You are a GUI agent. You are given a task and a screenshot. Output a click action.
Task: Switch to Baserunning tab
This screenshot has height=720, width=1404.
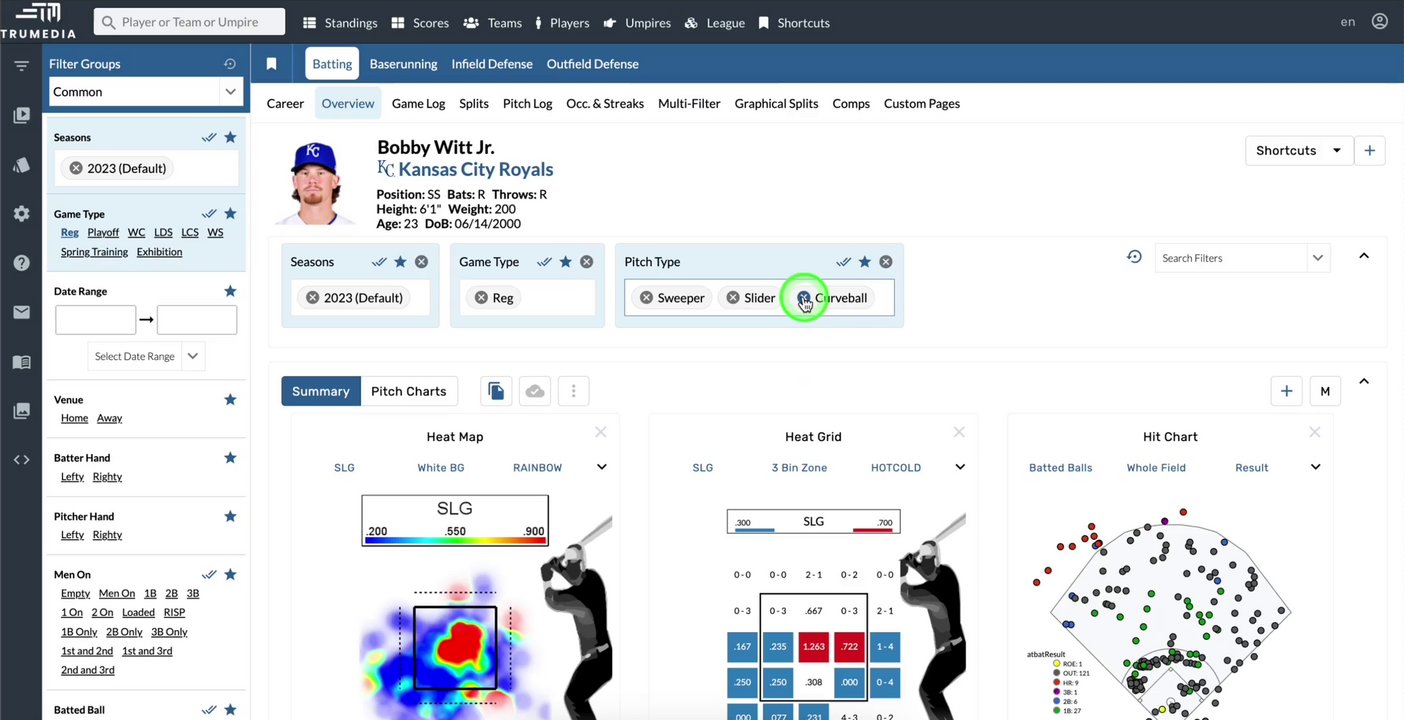click(x=403, y=64)
